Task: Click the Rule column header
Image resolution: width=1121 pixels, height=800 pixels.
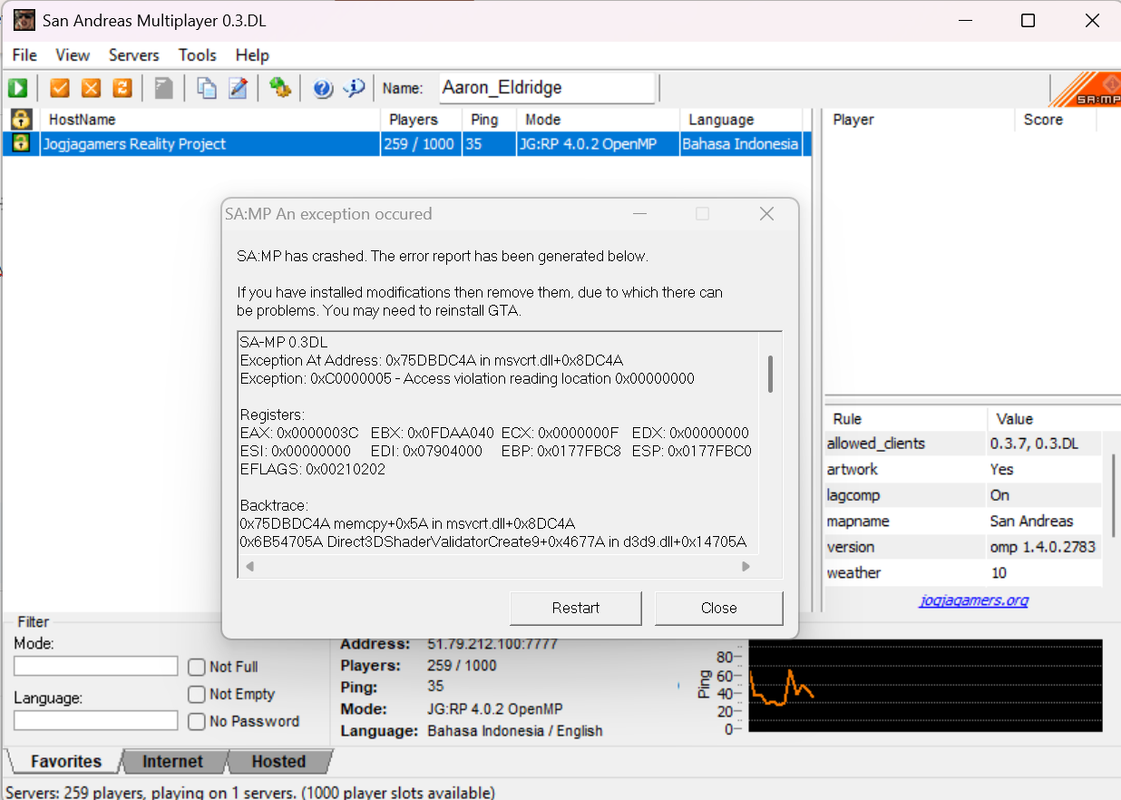Action: pyautogui.click(x=906, y=419)
